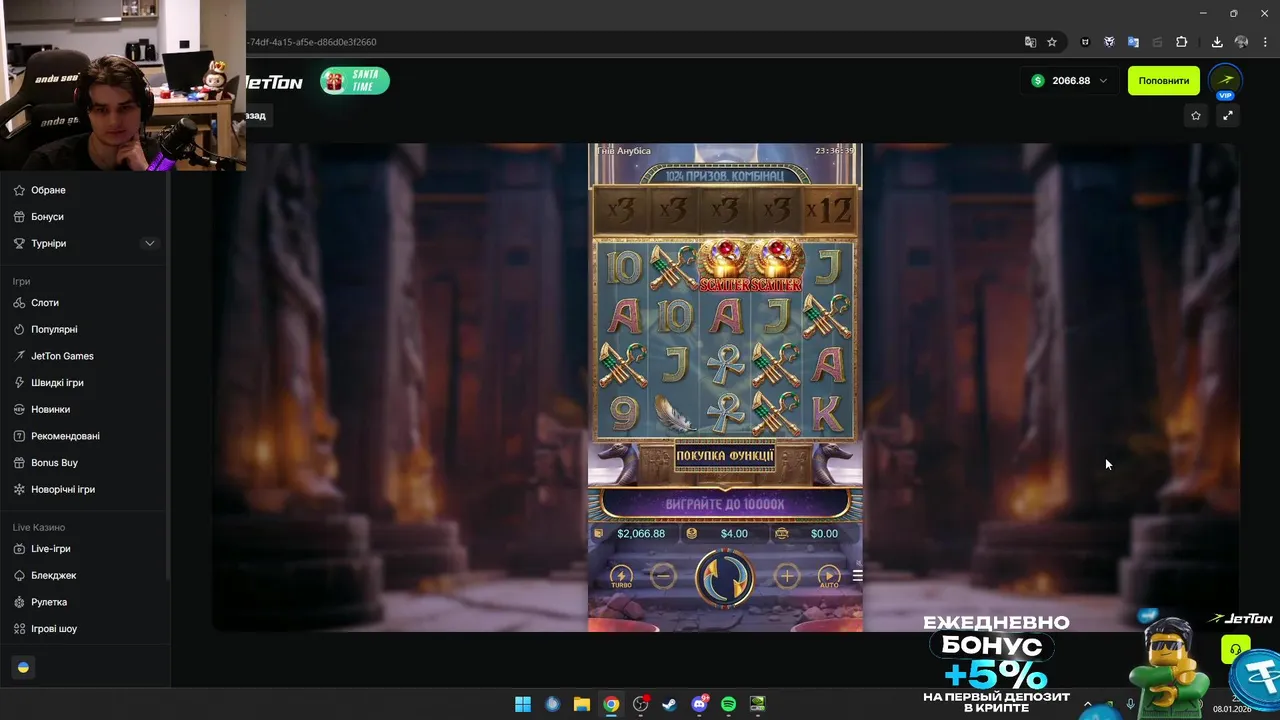Open Турніри in sidebar
This screenshot has height=720, width=1280.
tap(48, 244)
